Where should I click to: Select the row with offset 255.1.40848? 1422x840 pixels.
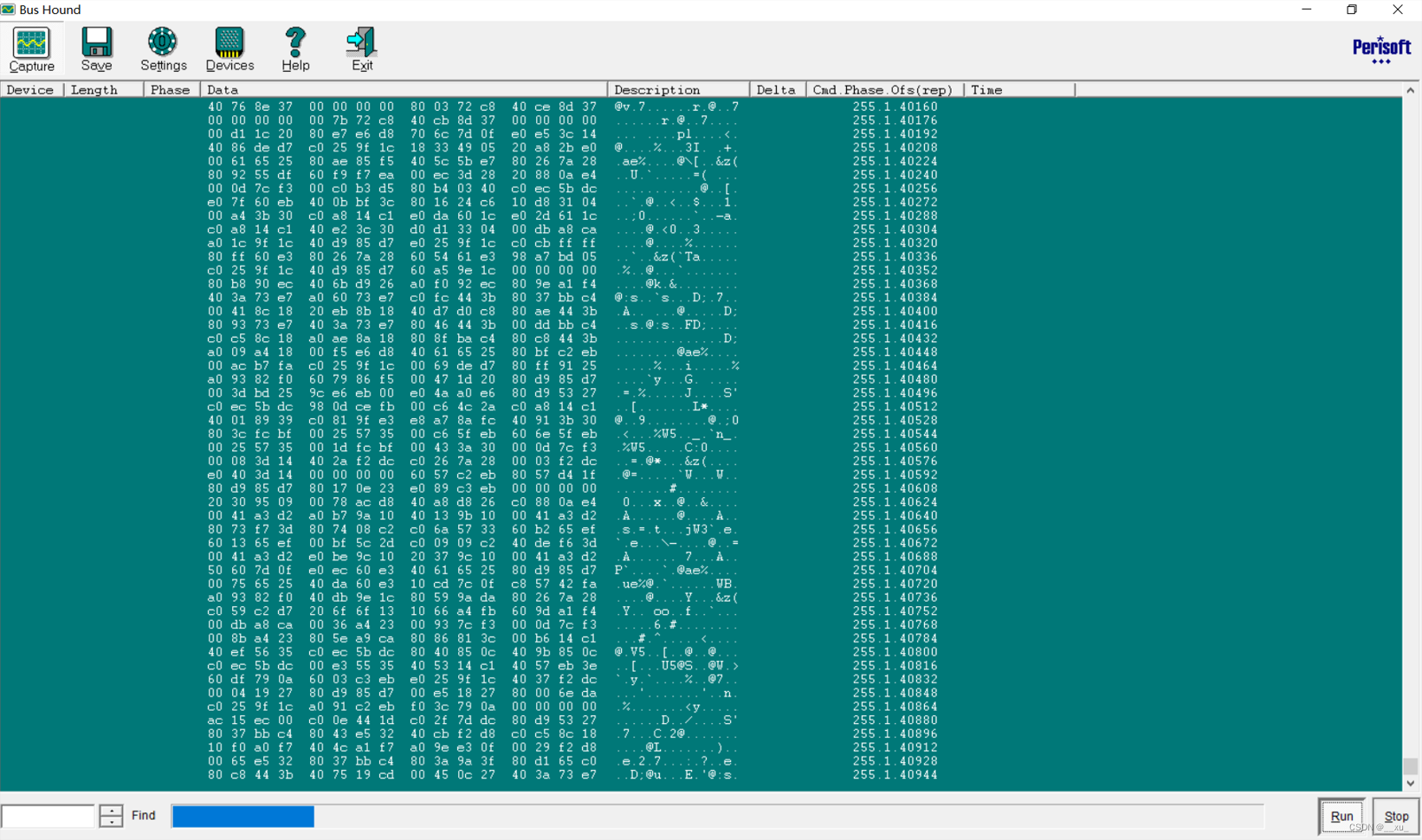tap(701, 693)
